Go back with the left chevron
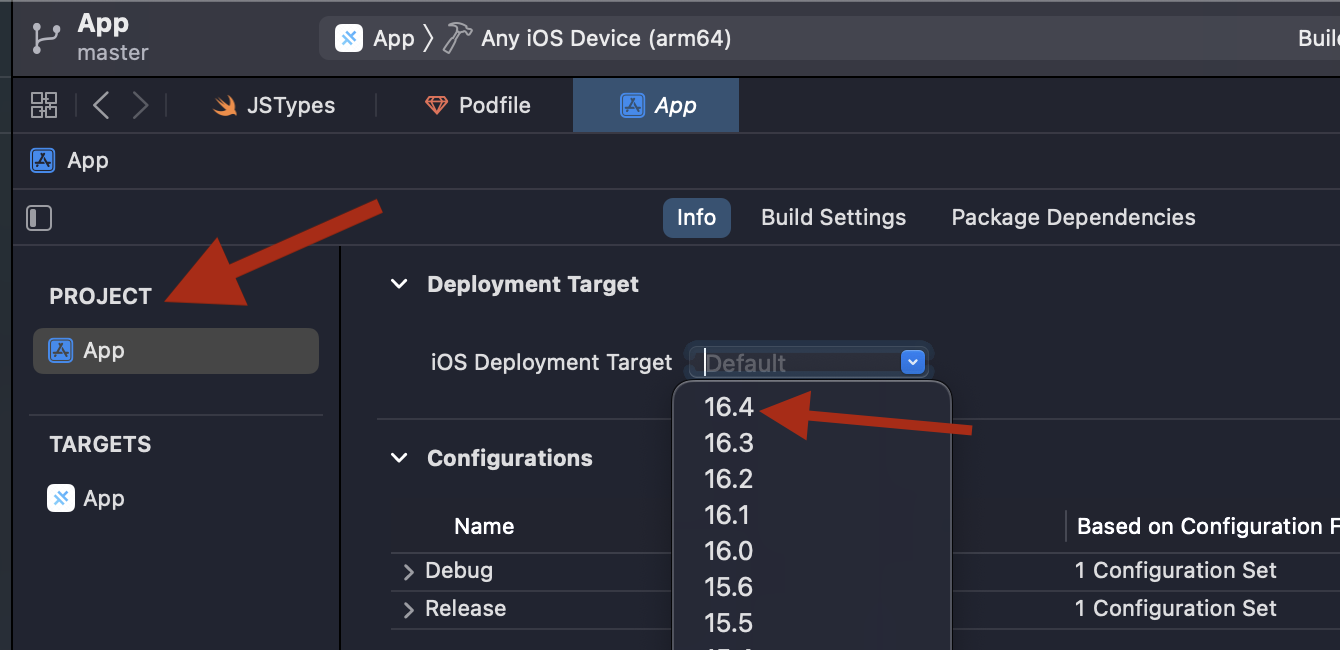This screenshot has width=1340, height=650. pyautogui.click(x=101, y=105)
